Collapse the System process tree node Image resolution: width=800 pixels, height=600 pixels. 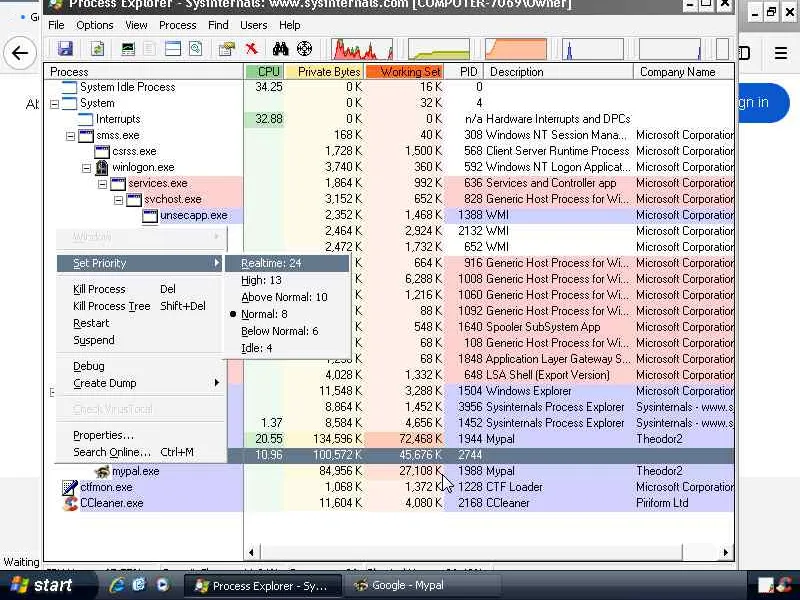[x=54, y=104]
